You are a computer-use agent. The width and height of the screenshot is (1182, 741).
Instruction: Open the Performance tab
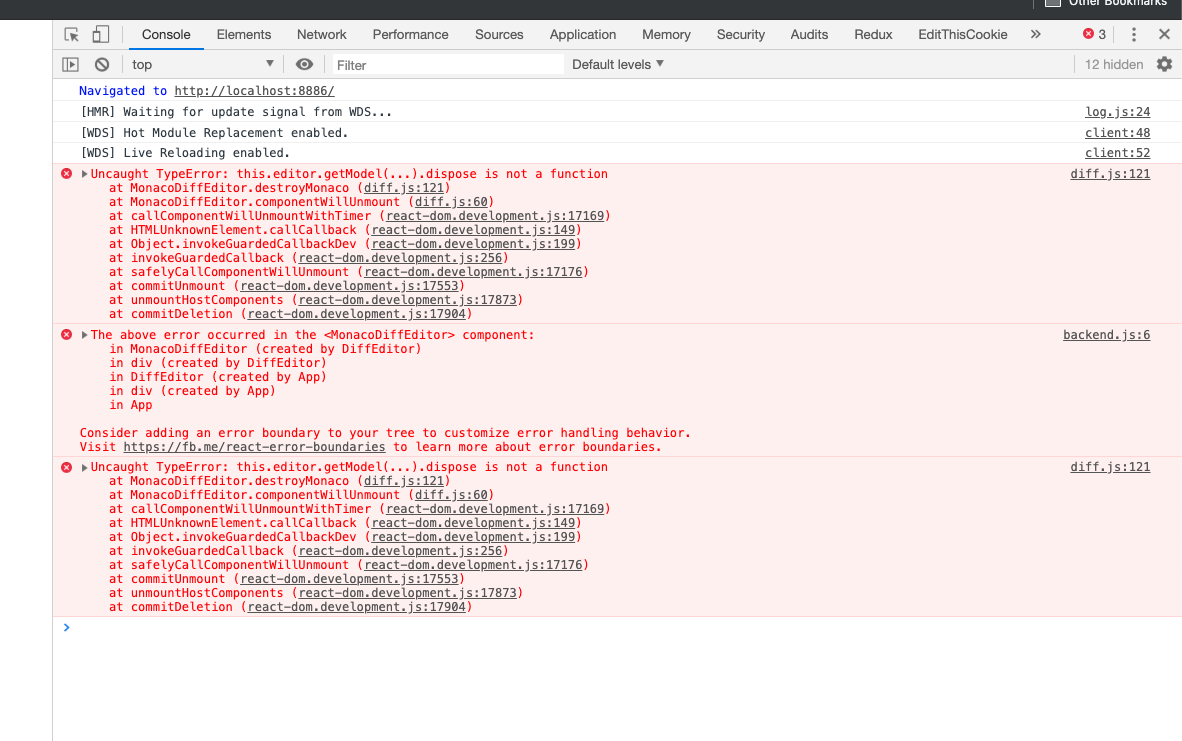(410, 35)
